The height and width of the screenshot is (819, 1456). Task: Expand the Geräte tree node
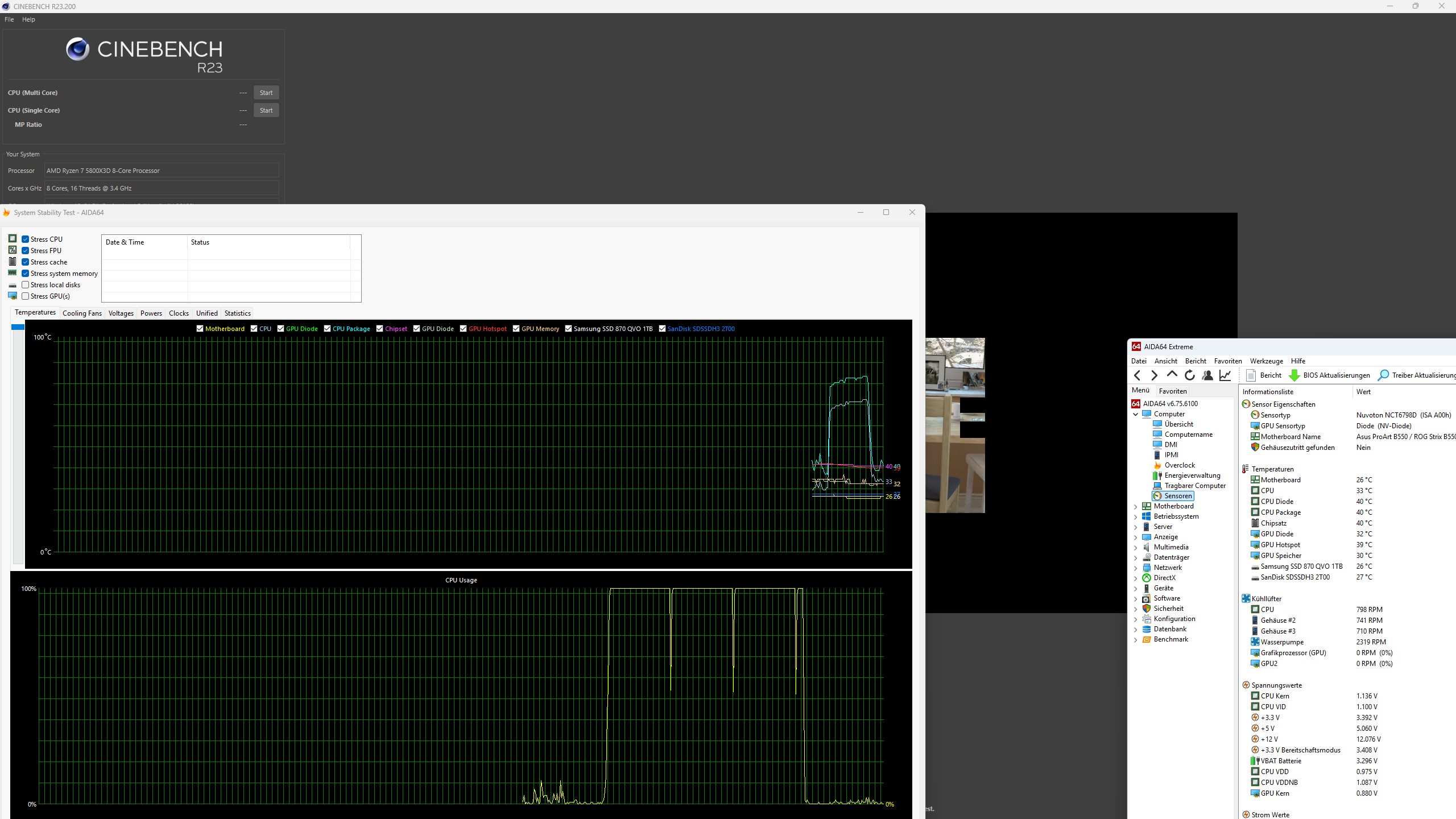click(x=1136, y=588)
